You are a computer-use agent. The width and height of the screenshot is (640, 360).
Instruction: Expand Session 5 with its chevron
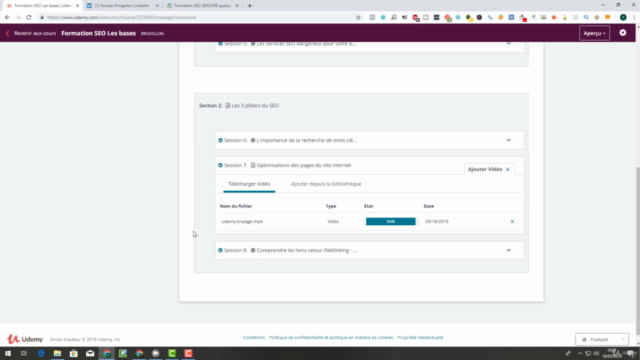pos(509,43)
